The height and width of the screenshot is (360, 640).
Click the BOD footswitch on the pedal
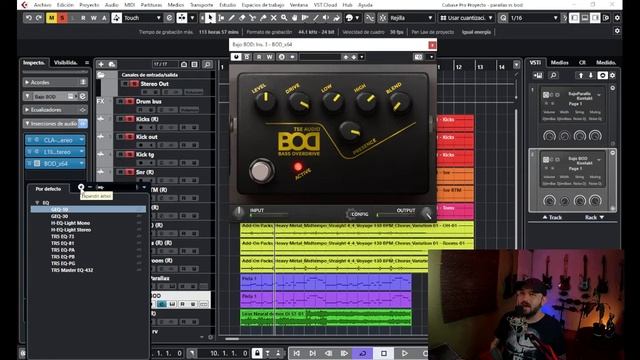point(261,171)
